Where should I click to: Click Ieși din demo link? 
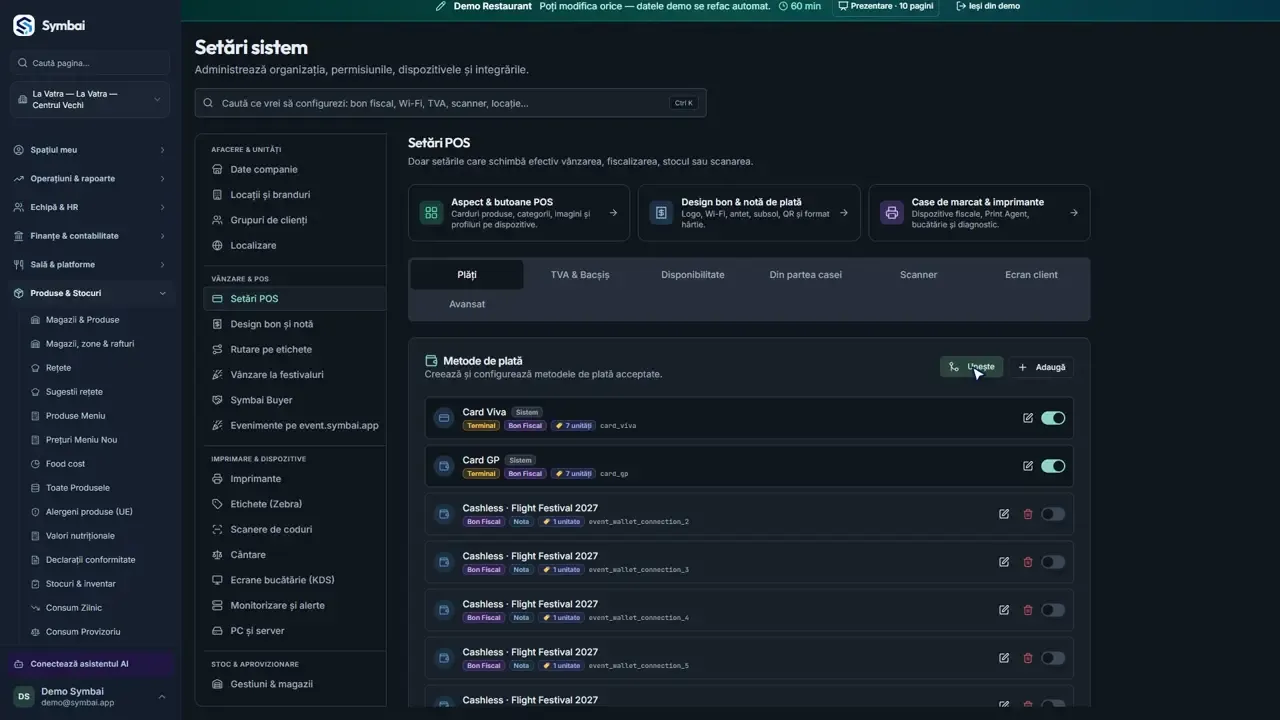pyautogui.click(x=988, y=6)
